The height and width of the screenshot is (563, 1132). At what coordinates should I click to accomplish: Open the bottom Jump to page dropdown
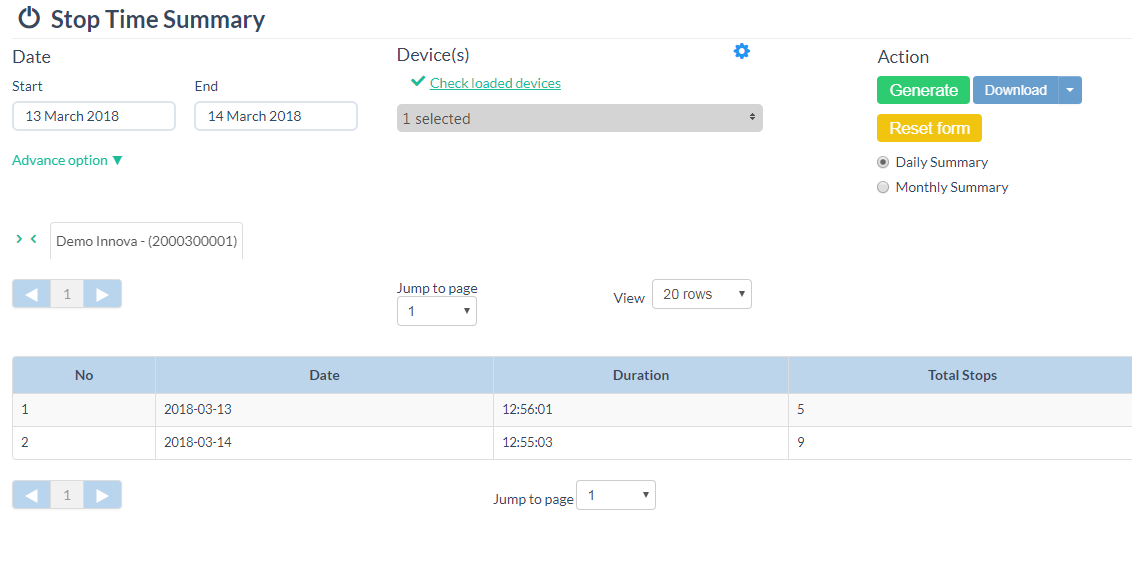tap(617, 496)
